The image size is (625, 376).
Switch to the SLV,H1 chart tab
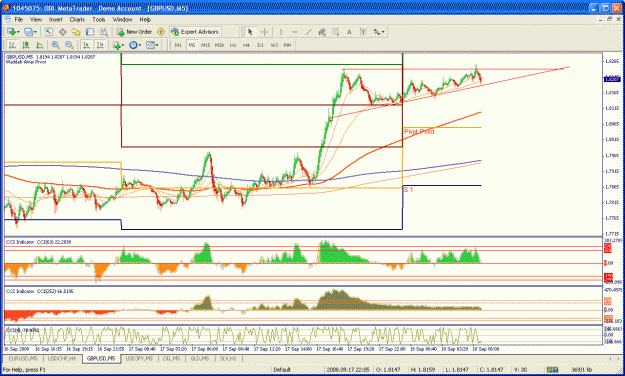(228, 358)
